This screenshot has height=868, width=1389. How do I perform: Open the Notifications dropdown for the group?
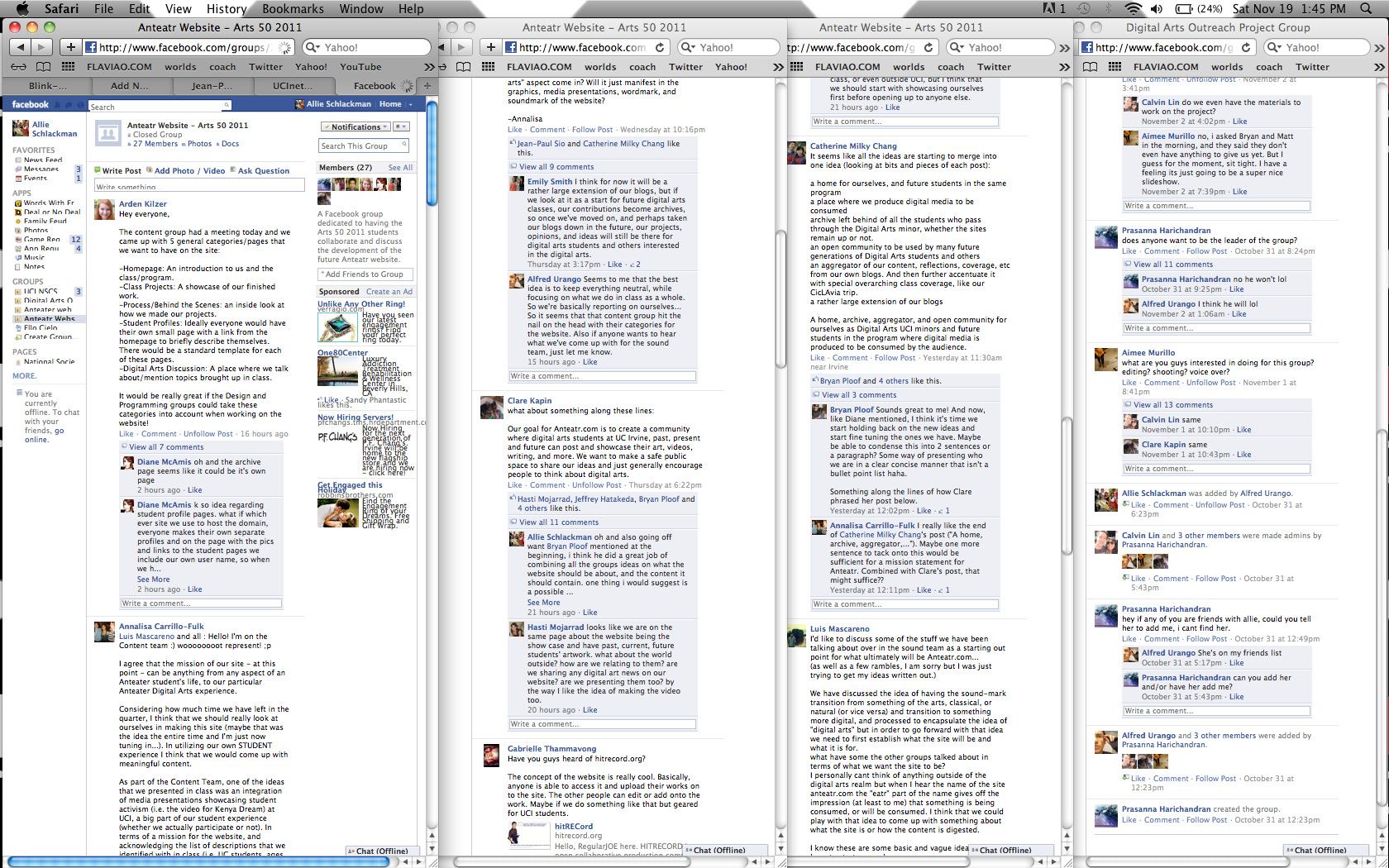tap(356, 126)
